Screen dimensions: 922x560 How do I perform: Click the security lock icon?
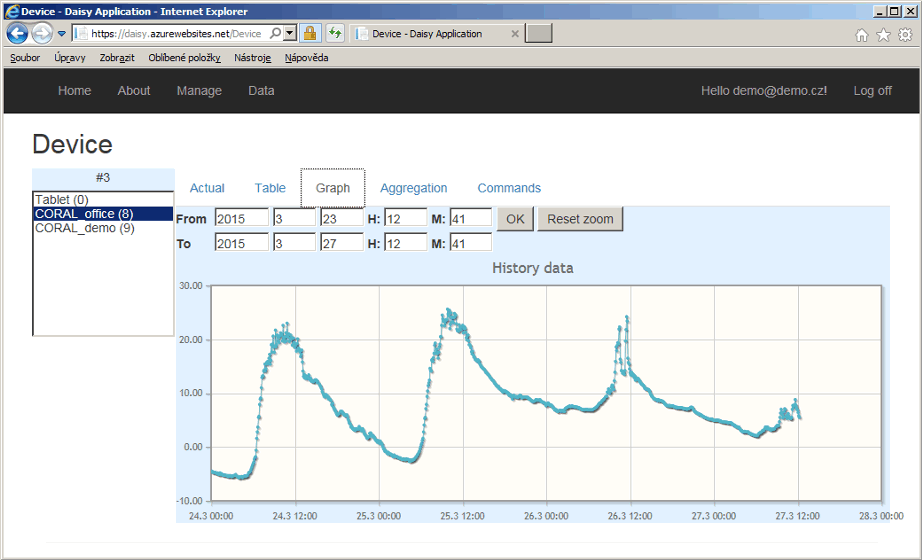tap(310, 34)
